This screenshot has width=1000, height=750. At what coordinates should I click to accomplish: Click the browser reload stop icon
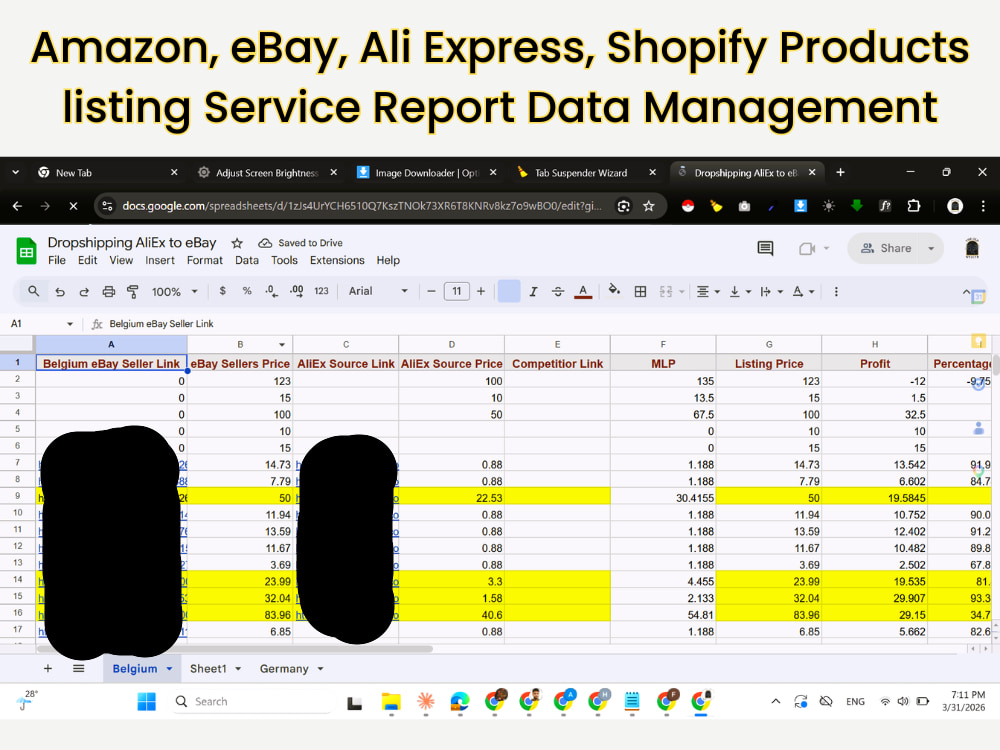73,206
